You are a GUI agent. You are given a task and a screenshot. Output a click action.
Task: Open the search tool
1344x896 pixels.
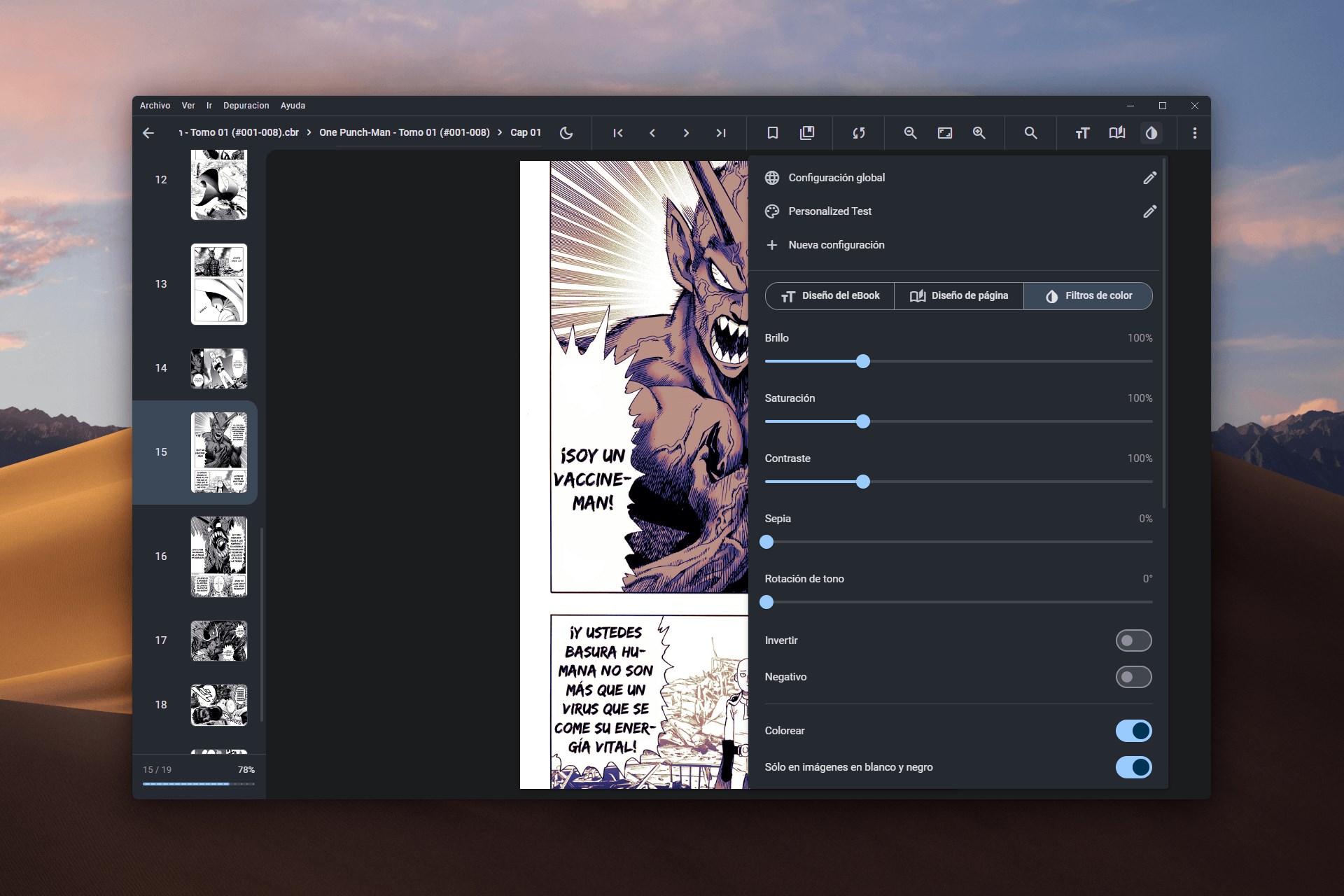pyautogui.click(x=1031, y=133)
